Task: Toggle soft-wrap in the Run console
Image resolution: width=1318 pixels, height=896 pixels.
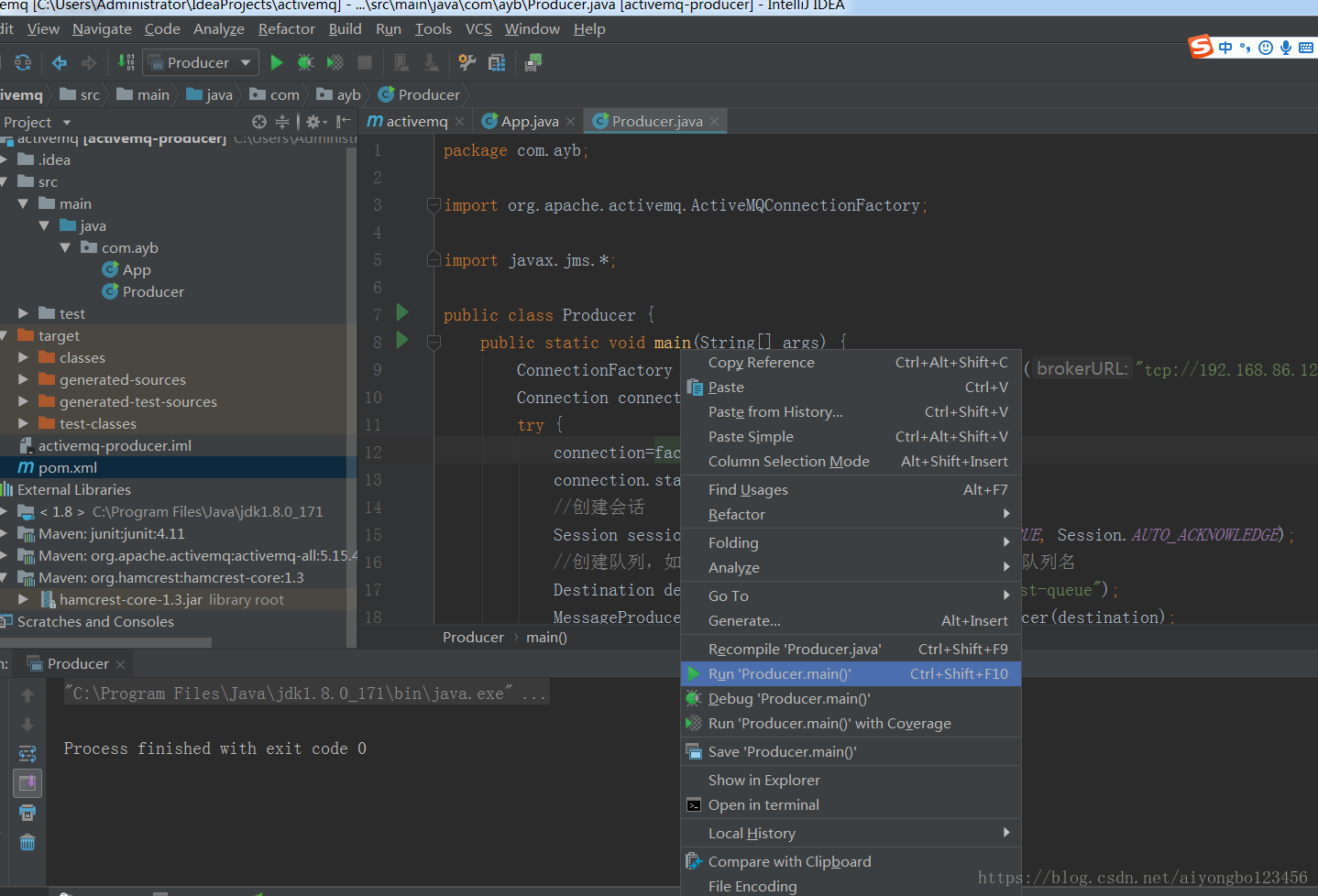Action: pyautogui.click(x=27, y=754)
